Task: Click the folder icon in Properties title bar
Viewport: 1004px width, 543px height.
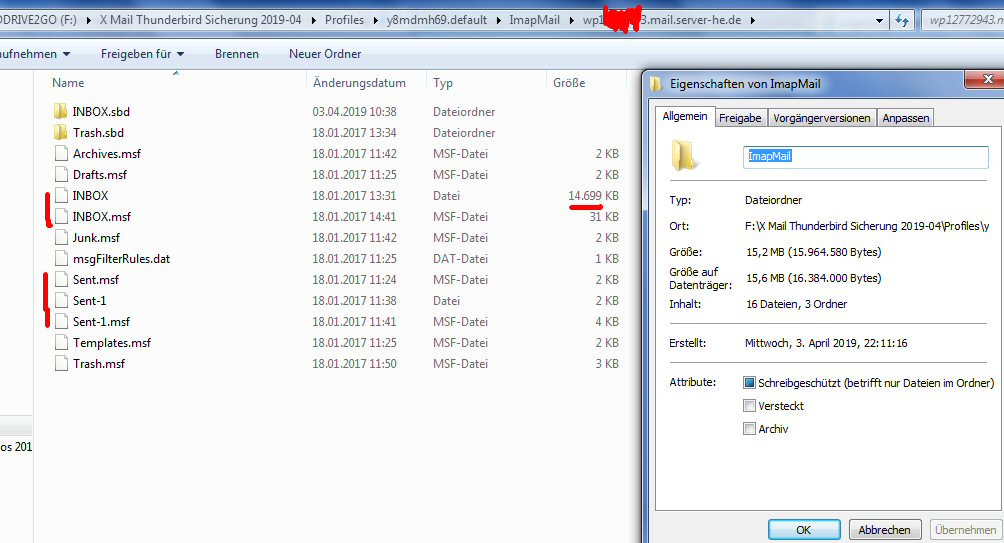Action: [656, 84]
